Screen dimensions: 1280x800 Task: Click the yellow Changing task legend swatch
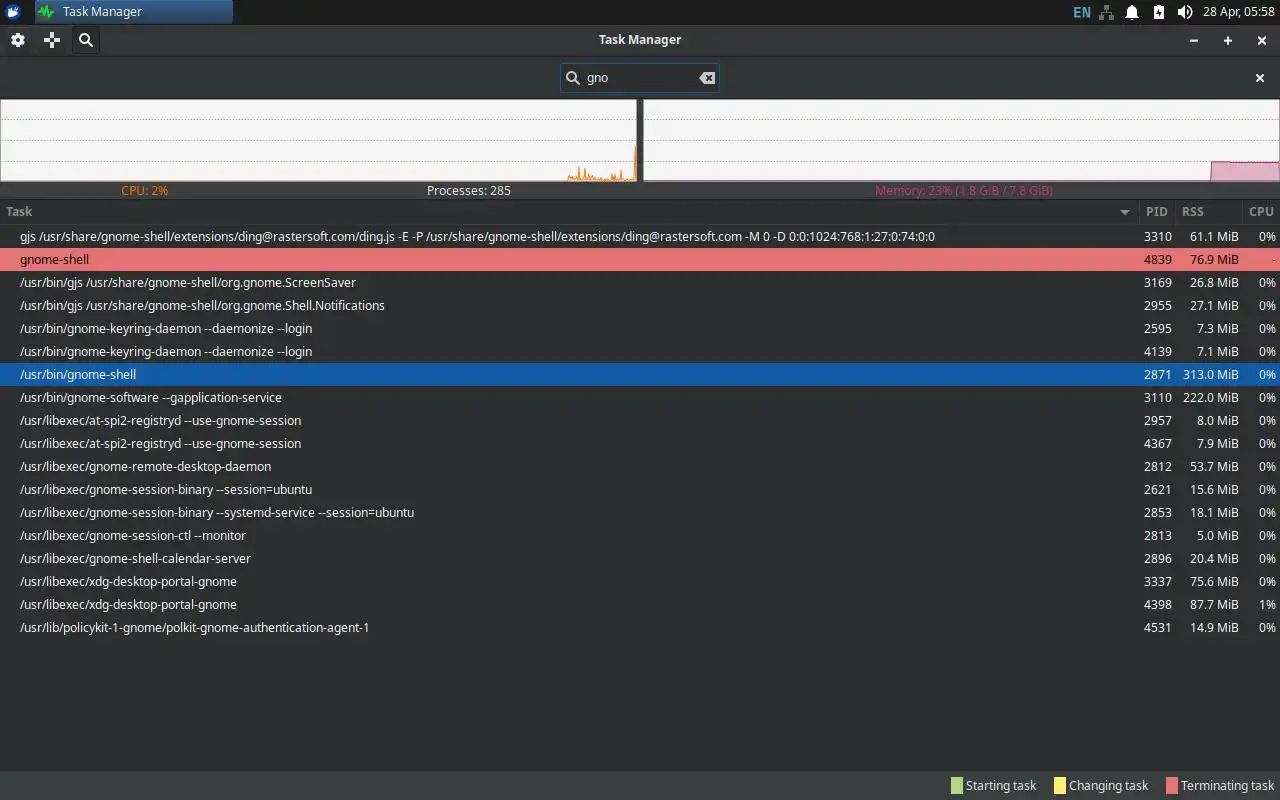1060,786
